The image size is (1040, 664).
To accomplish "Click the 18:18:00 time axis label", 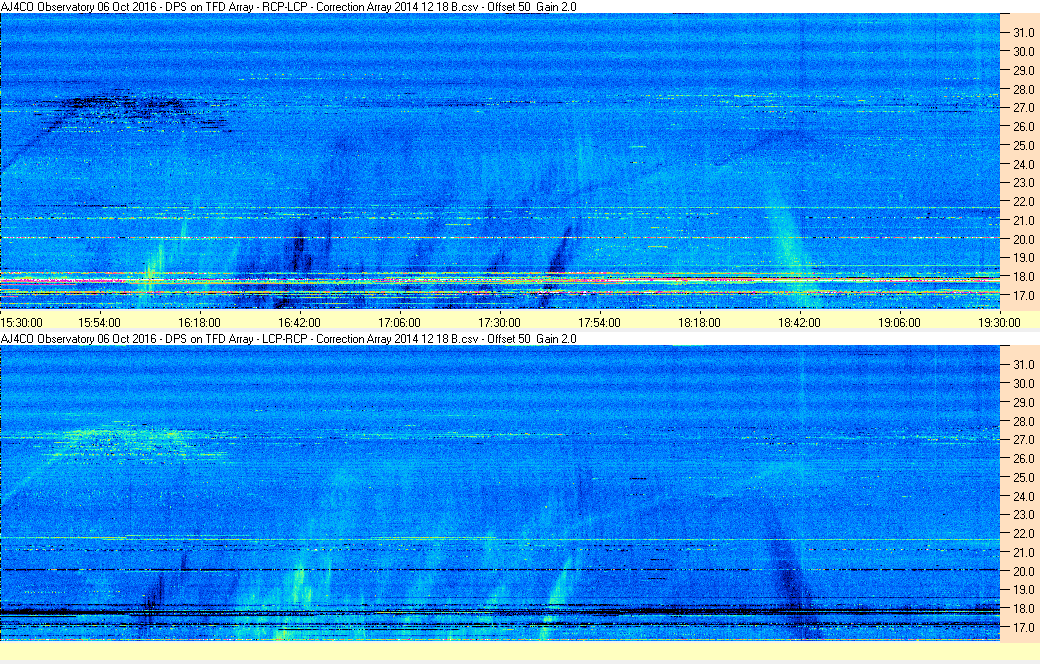I will pos(699,322).
